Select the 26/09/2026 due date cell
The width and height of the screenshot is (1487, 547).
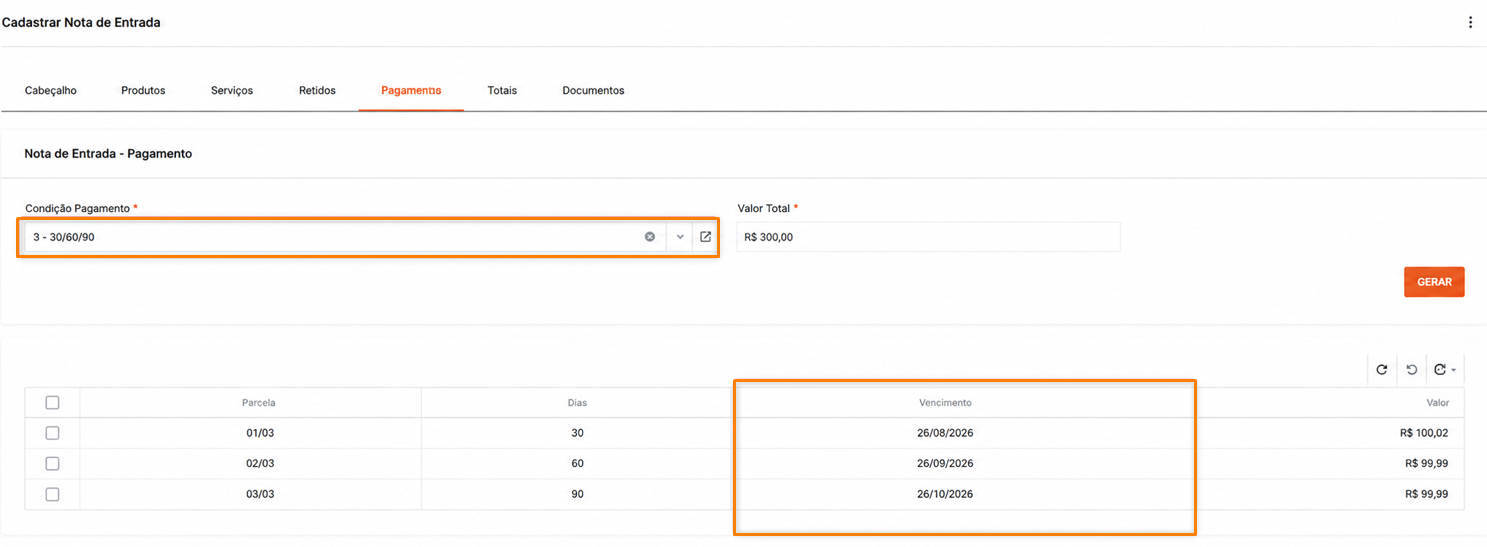click(x=945, y=464)
